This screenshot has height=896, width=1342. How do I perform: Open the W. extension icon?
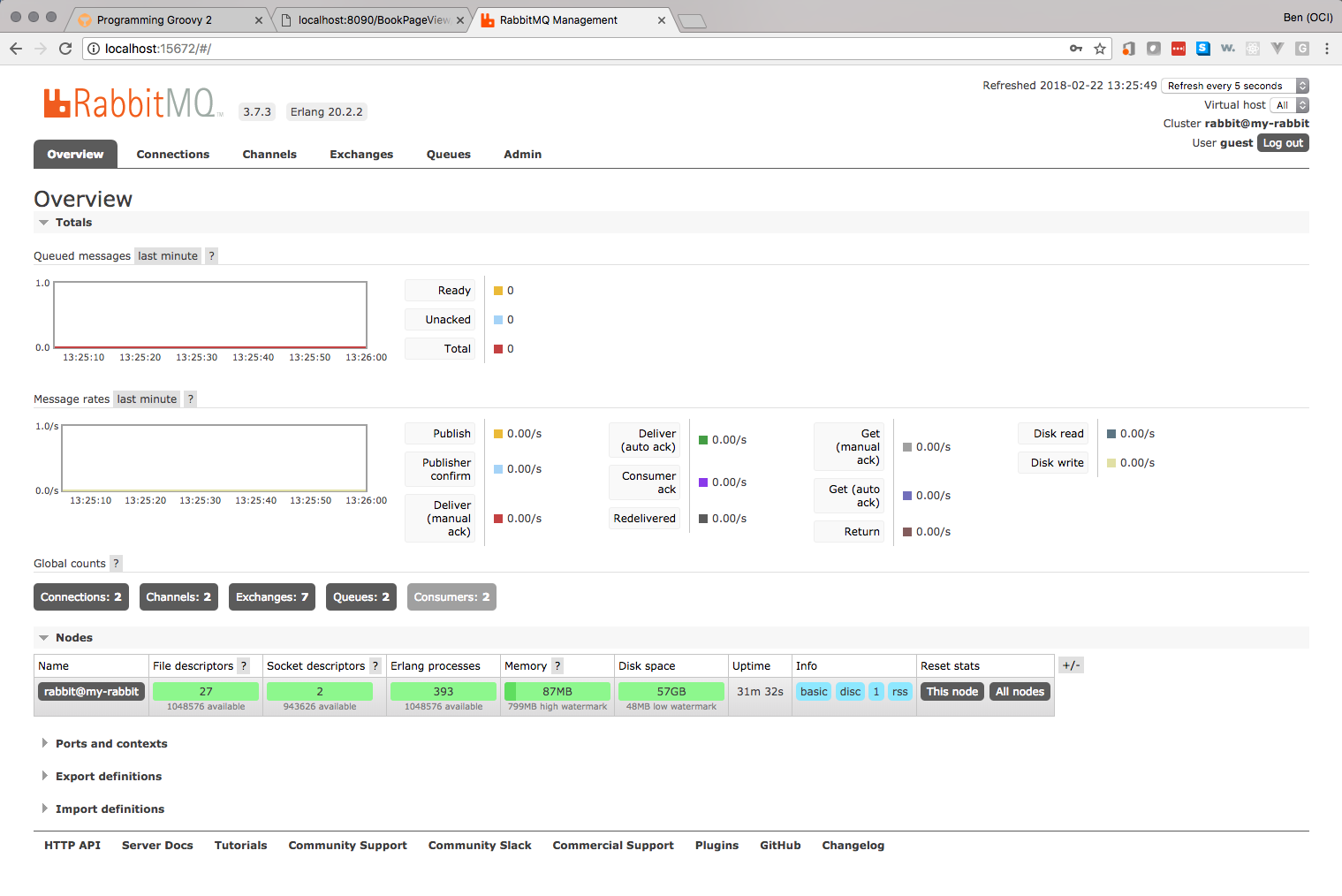(x=1228, y=49)
